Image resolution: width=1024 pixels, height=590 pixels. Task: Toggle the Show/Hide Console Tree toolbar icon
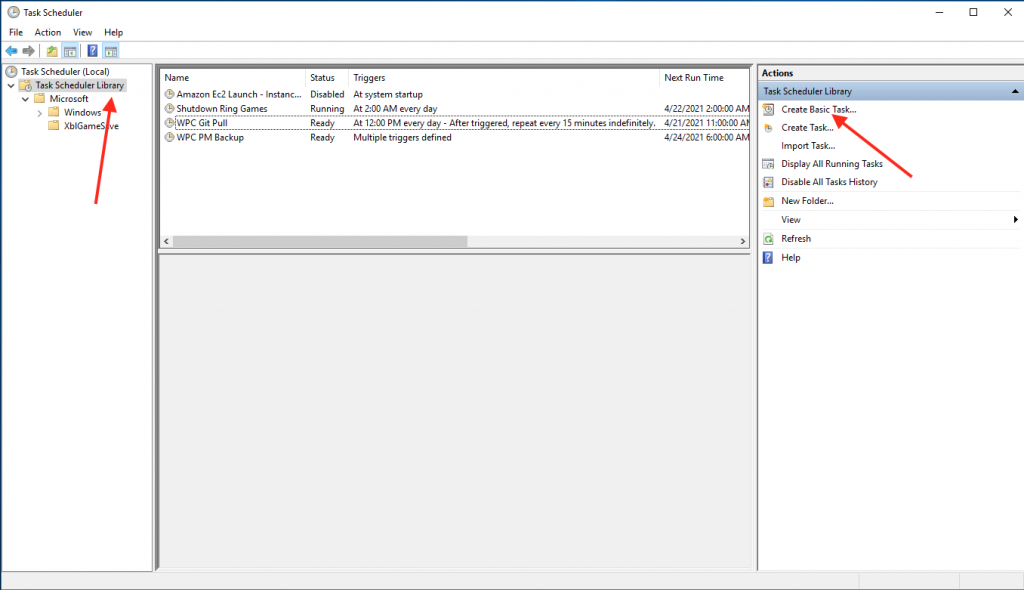pyautogui.click(x=70, y=51)
